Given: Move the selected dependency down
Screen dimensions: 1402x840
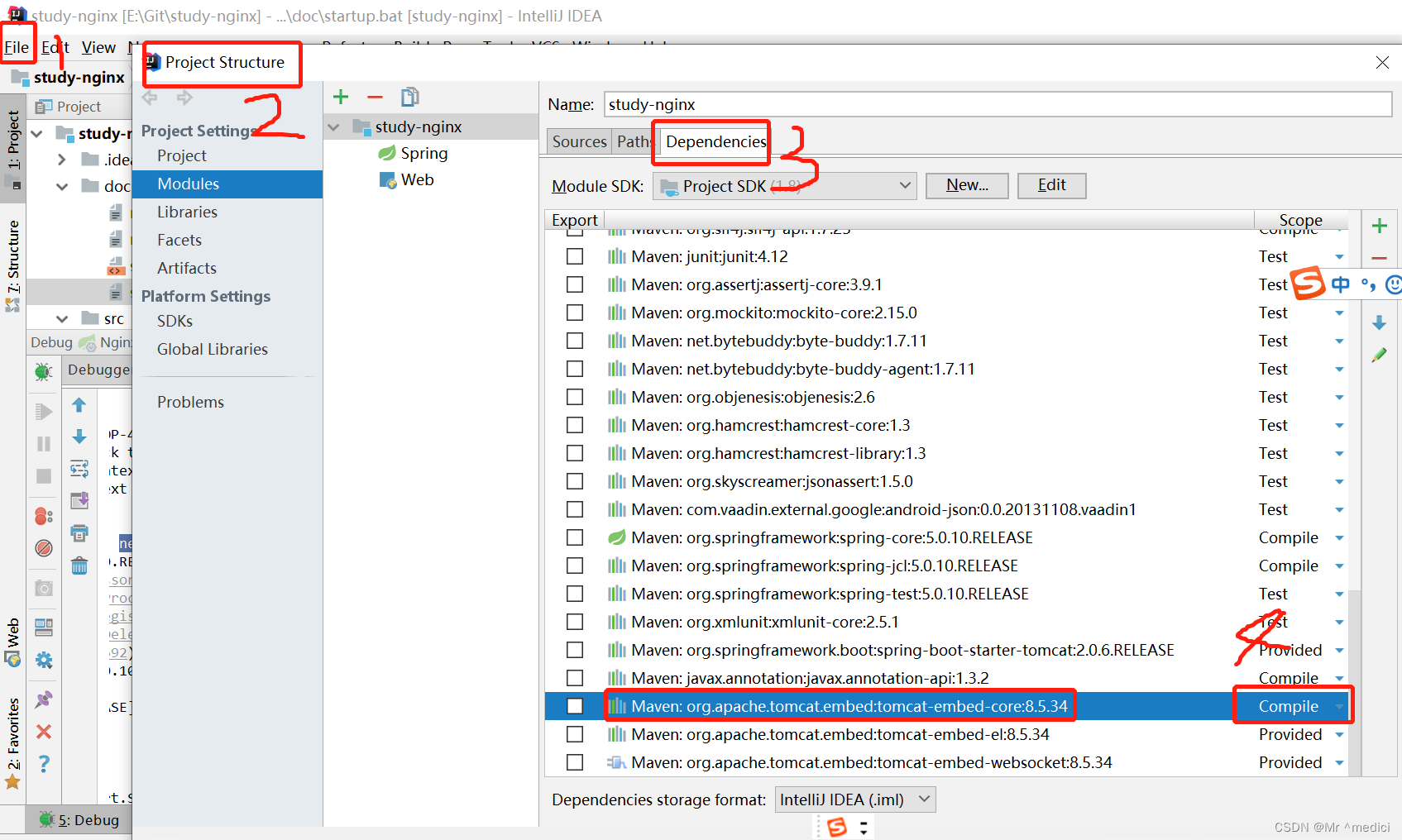Looking at the screenshot, I should click(1379, 322).
